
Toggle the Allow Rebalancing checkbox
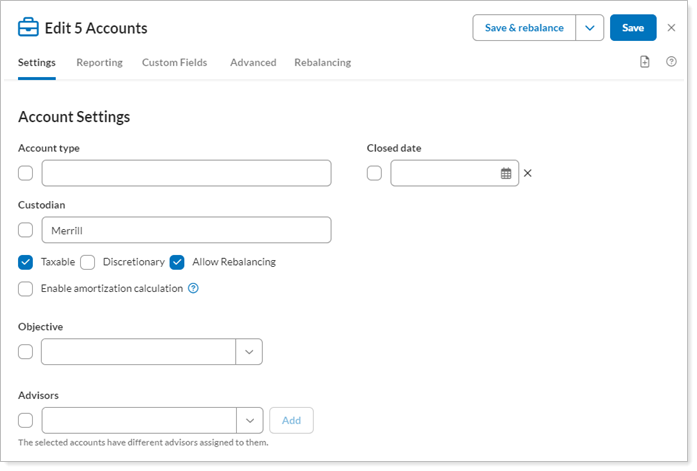pyautogui.click(x=177, y=262)
